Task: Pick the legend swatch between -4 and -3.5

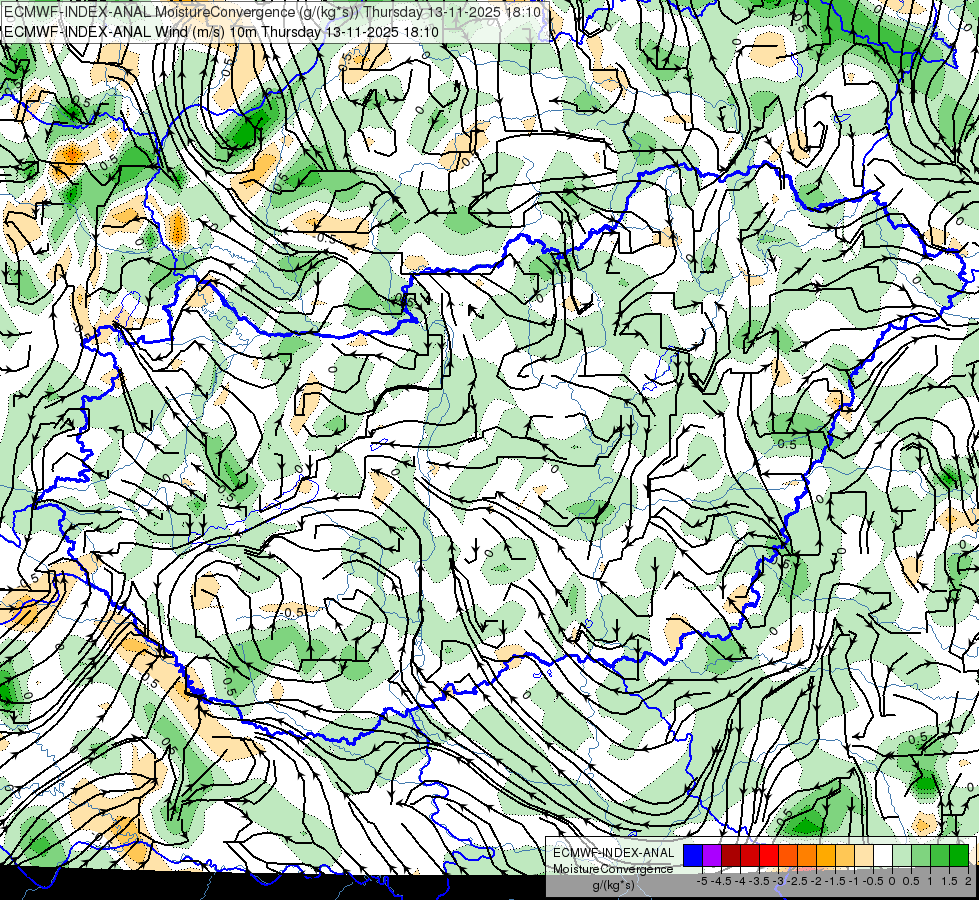Action: coord(750,856)
